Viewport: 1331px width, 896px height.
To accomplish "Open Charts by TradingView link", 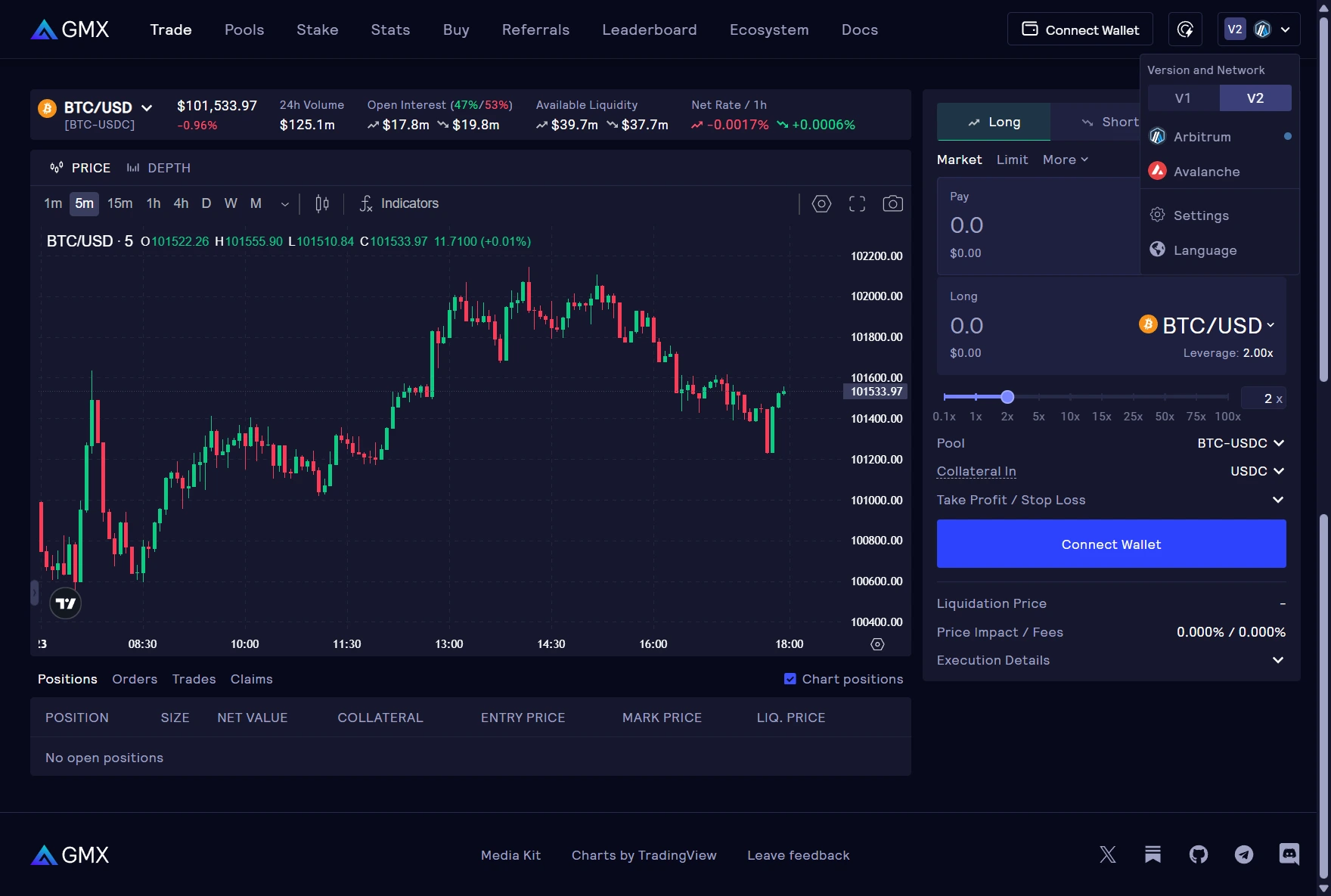I will click(x=644, y=855).
